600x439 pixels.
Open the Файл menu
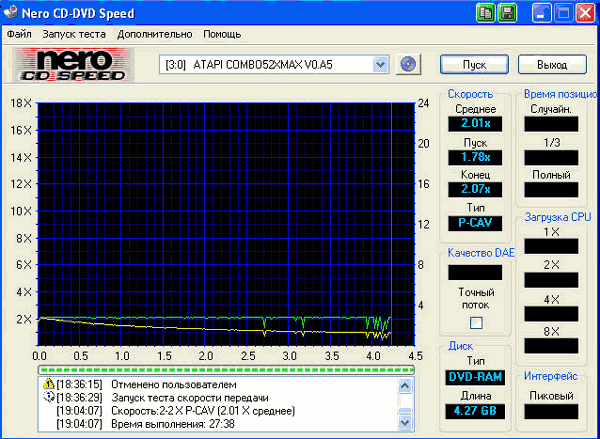pos(19,34)
